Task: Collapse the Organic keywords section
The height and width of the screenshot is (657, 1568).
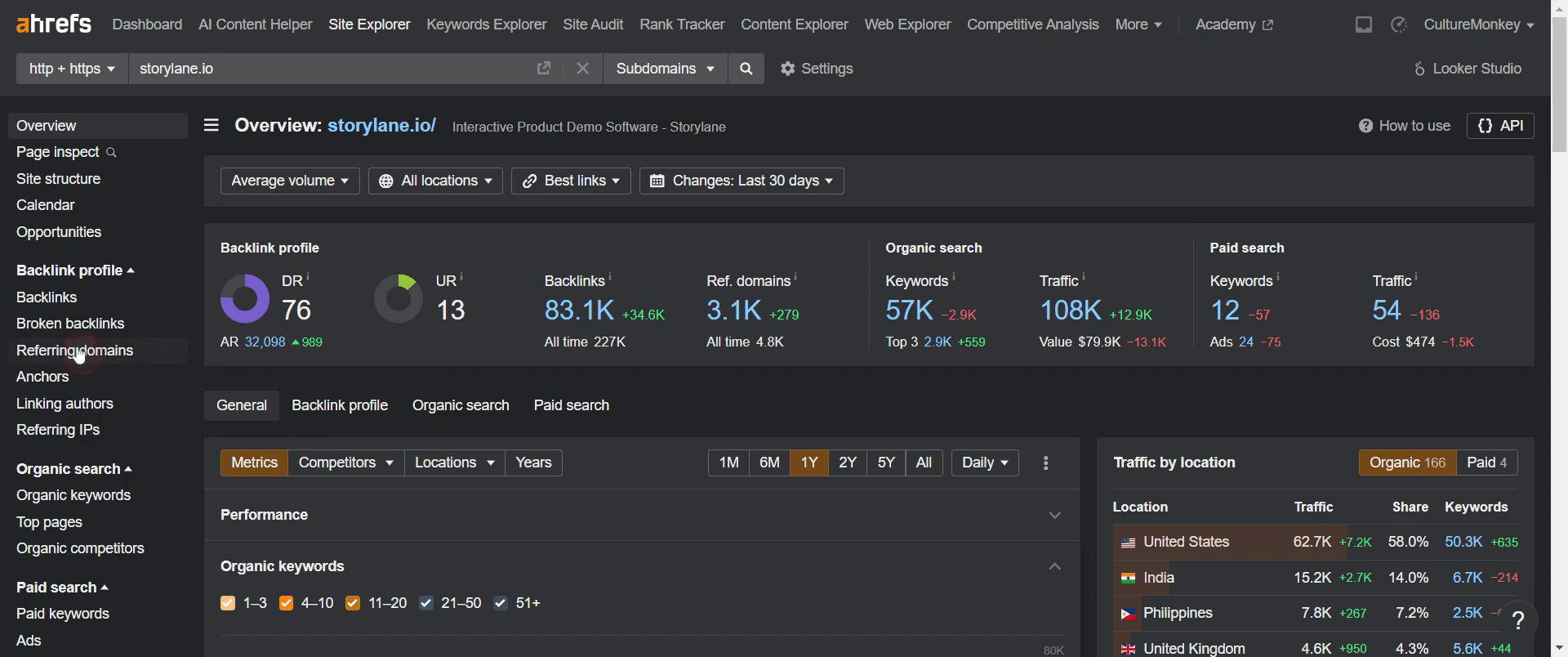Action: click(x=1054, y=567)
